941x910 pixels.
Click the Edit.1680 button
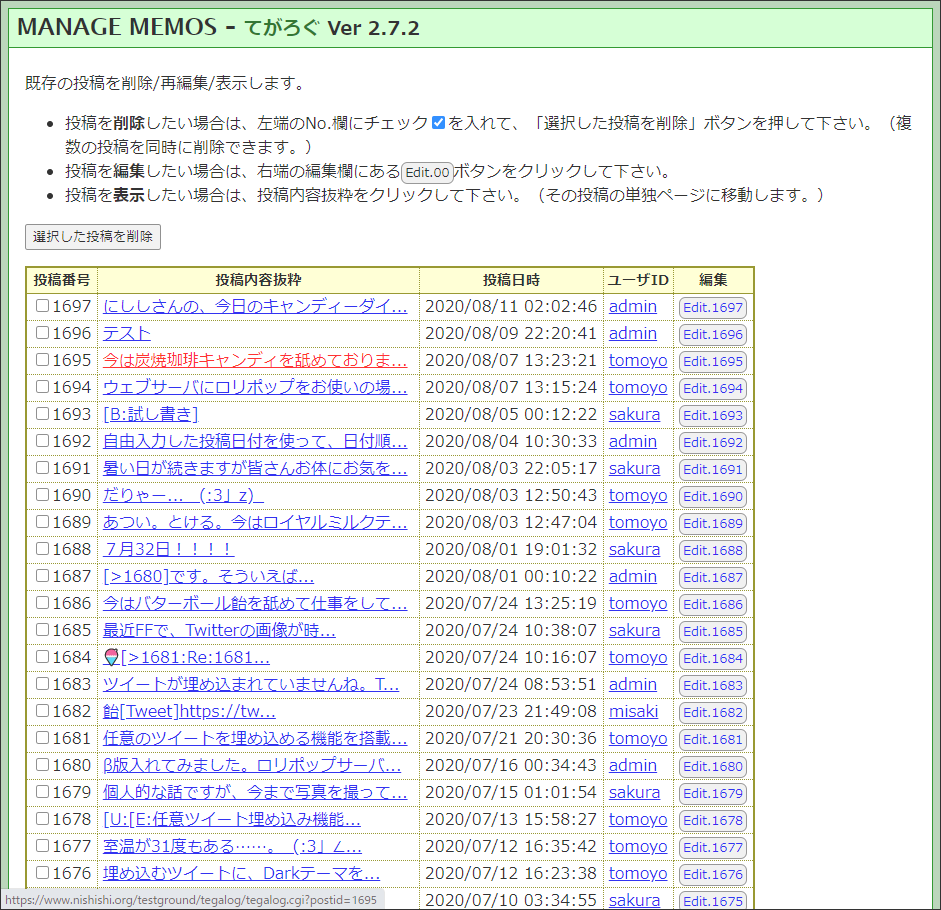pyautogui.click(x=713, y=765)
